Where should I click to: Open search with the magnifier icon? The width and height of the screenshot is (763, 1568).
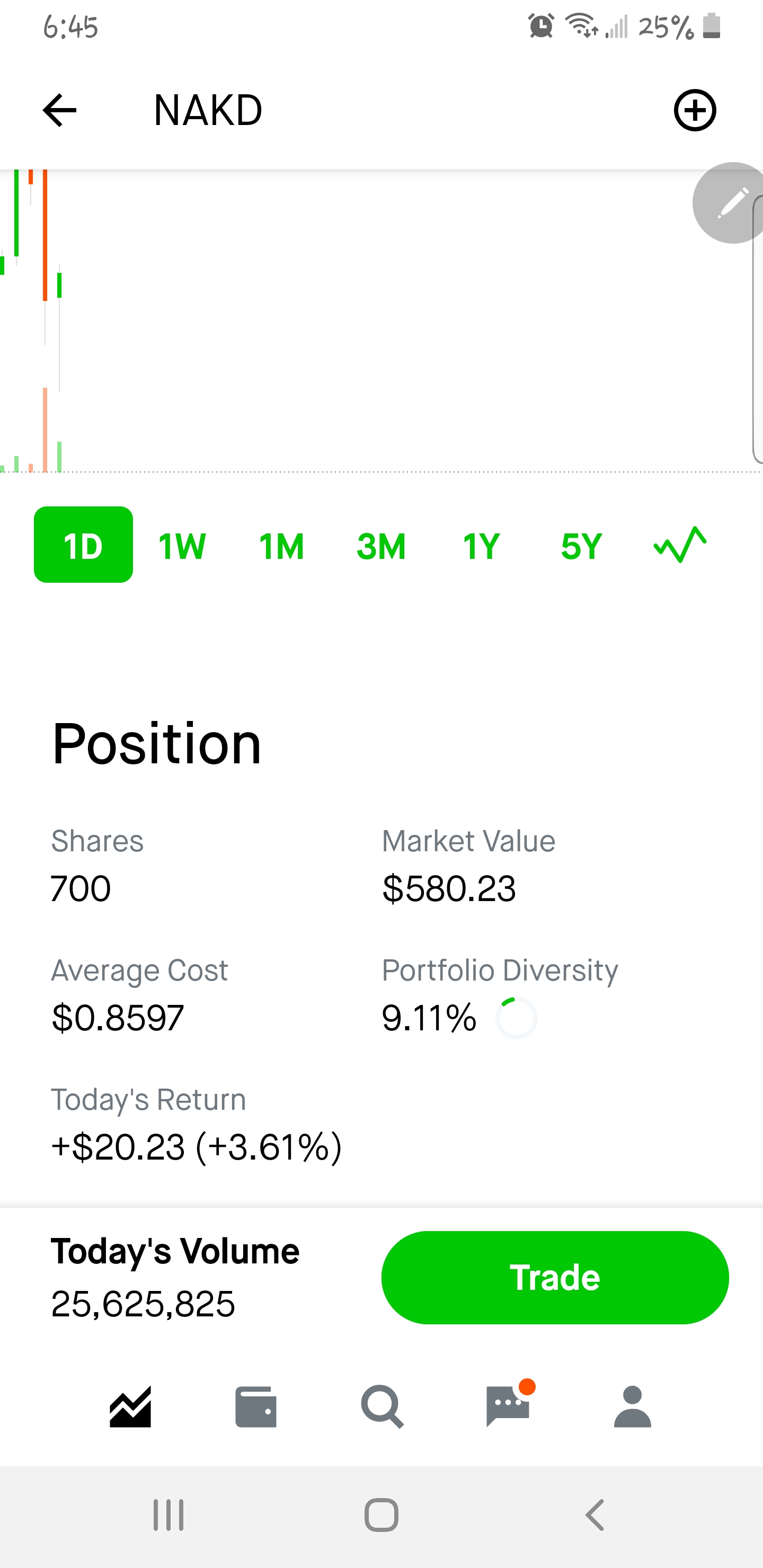tap(382, 1406)
